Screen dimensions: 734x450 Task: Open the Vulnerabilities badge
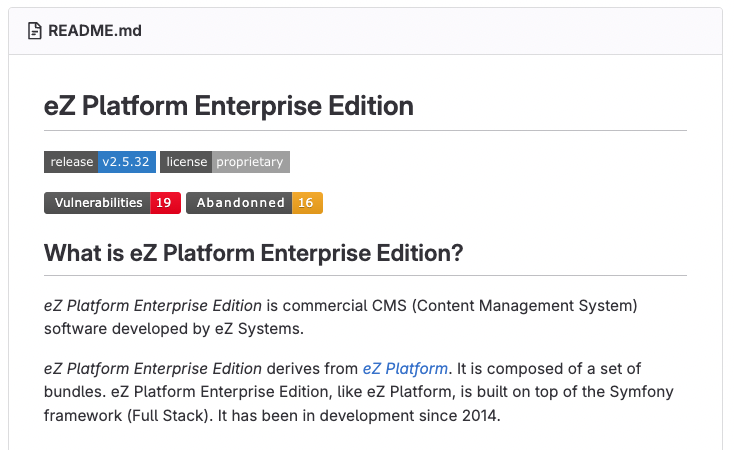pyautogui.click(x=98, y=203)
